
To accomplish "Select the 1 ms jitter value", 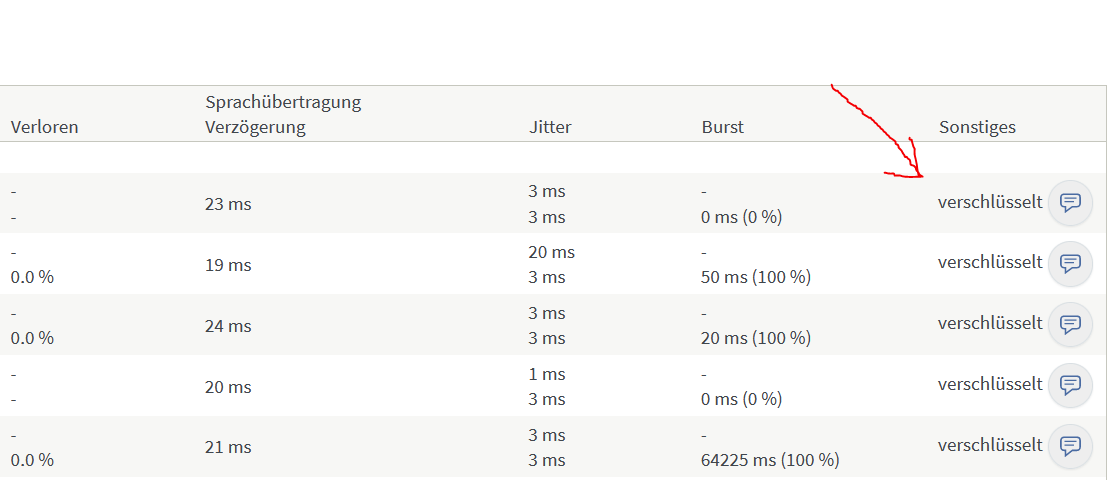I will pos(547,374).
